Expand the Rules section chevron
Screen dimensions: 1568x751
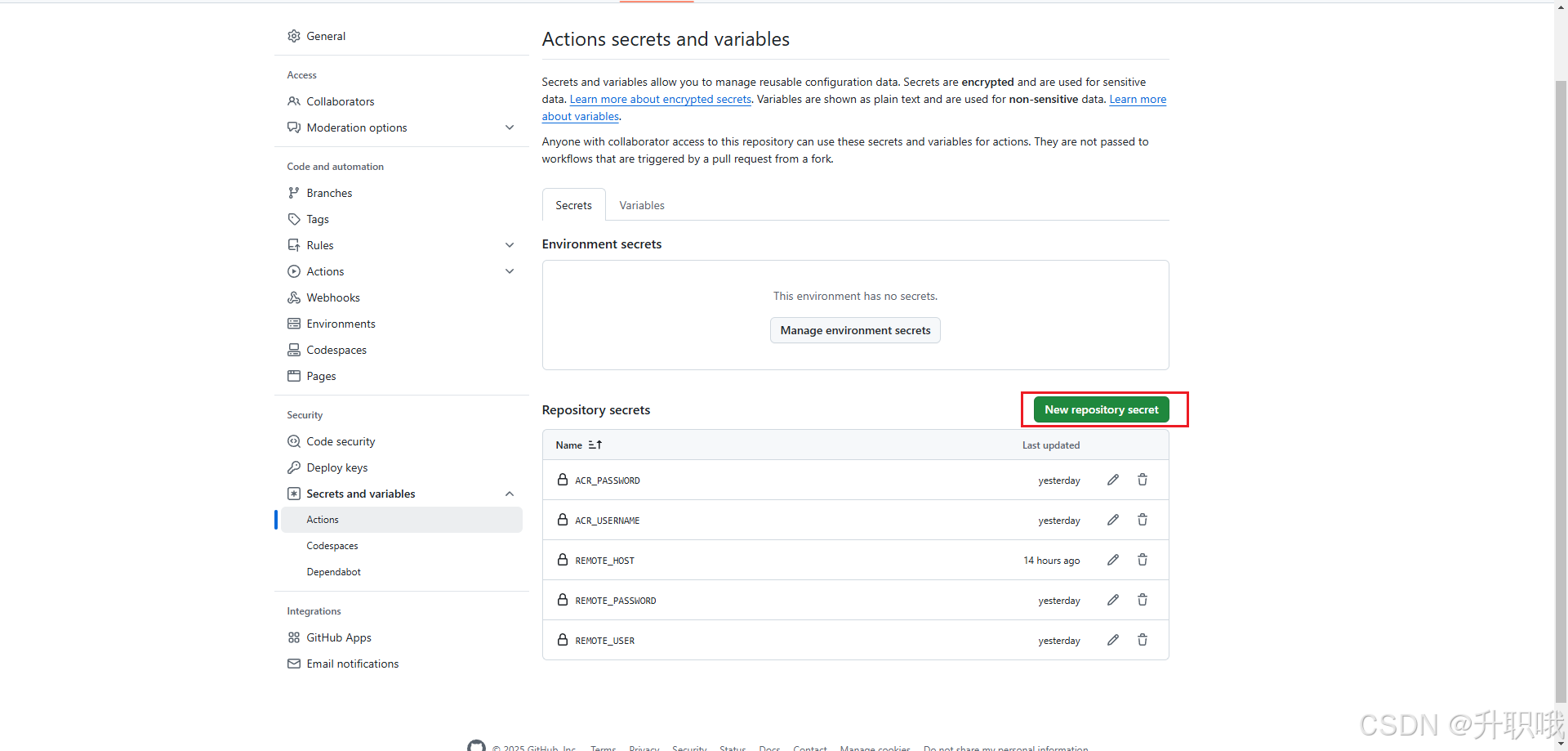[x=510, y=245]
